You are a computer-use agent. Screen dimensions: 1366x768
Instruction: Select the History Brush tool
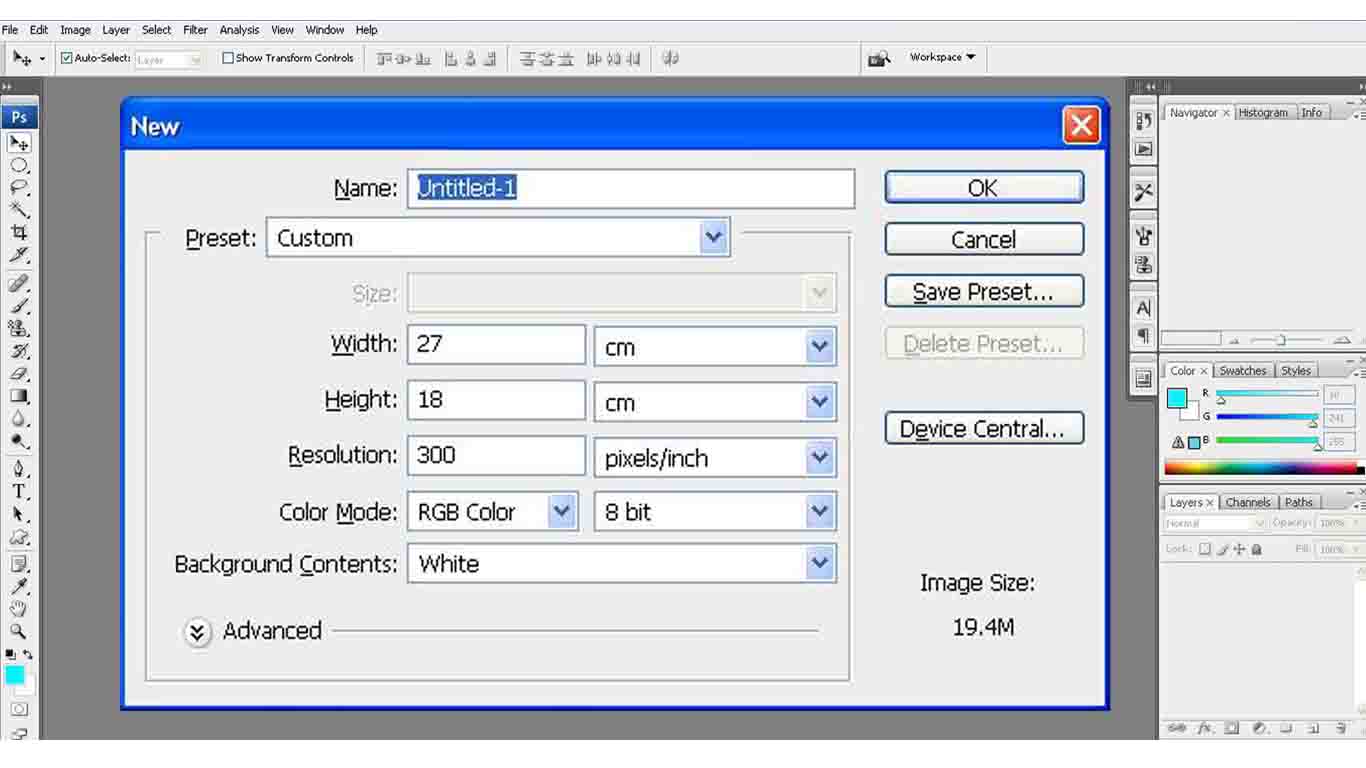(19, 351)
